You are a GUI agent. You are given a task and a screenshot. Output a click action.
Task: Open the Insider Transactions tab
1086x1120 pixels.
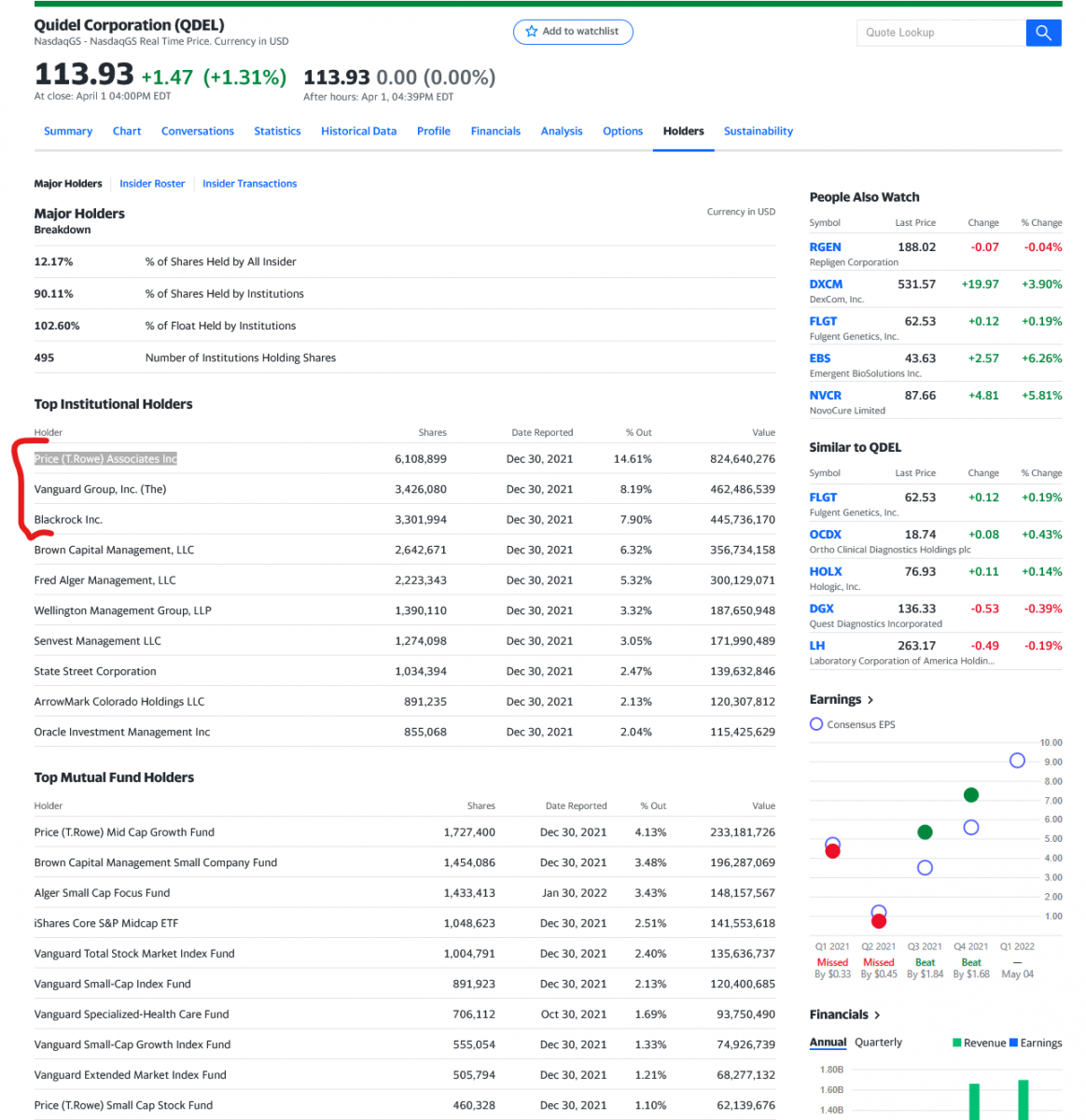coord(249,184)
